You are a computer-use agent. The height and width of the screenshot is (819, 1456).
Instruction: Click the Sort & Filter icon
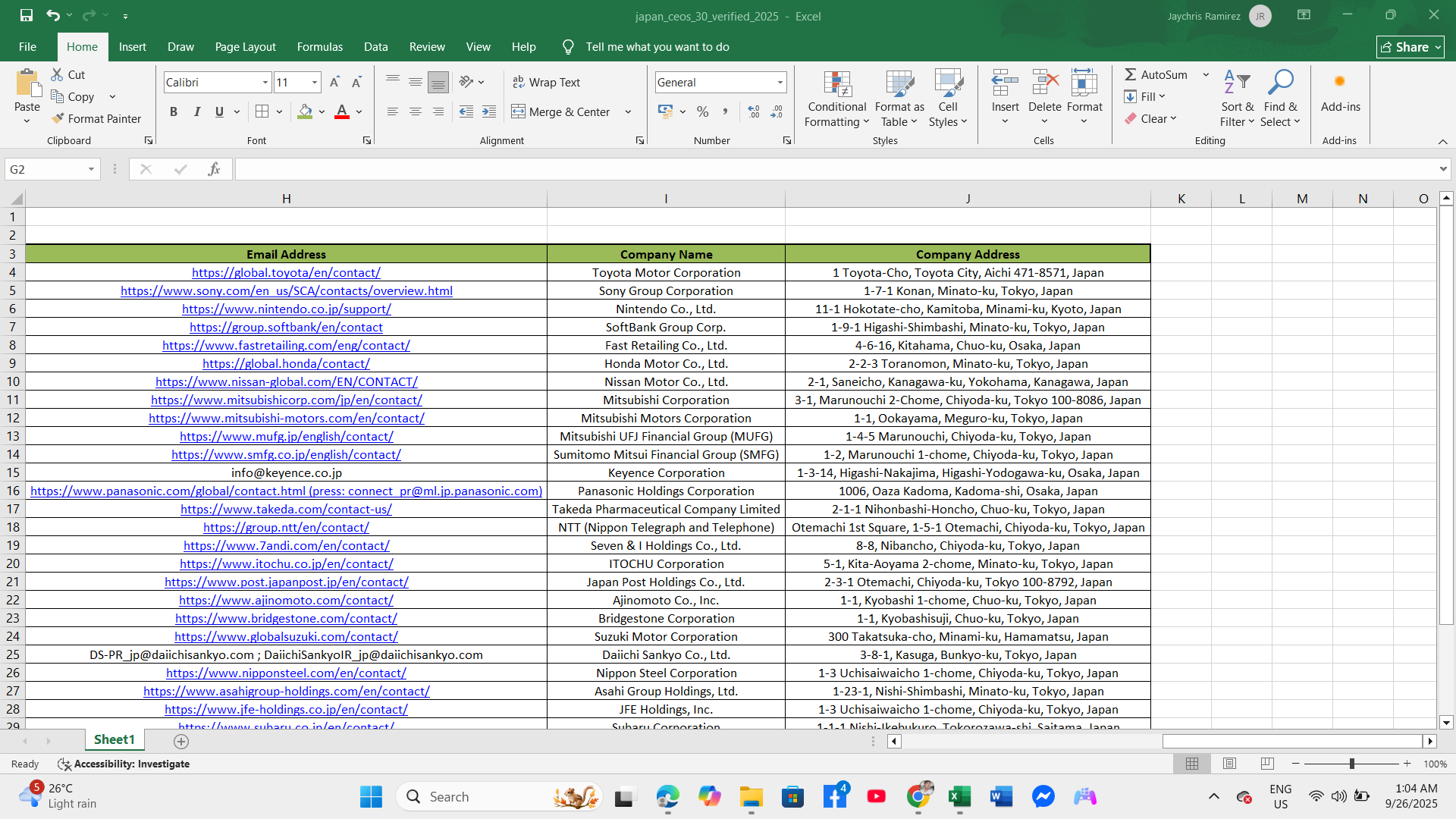click(x=1237, y=83)
